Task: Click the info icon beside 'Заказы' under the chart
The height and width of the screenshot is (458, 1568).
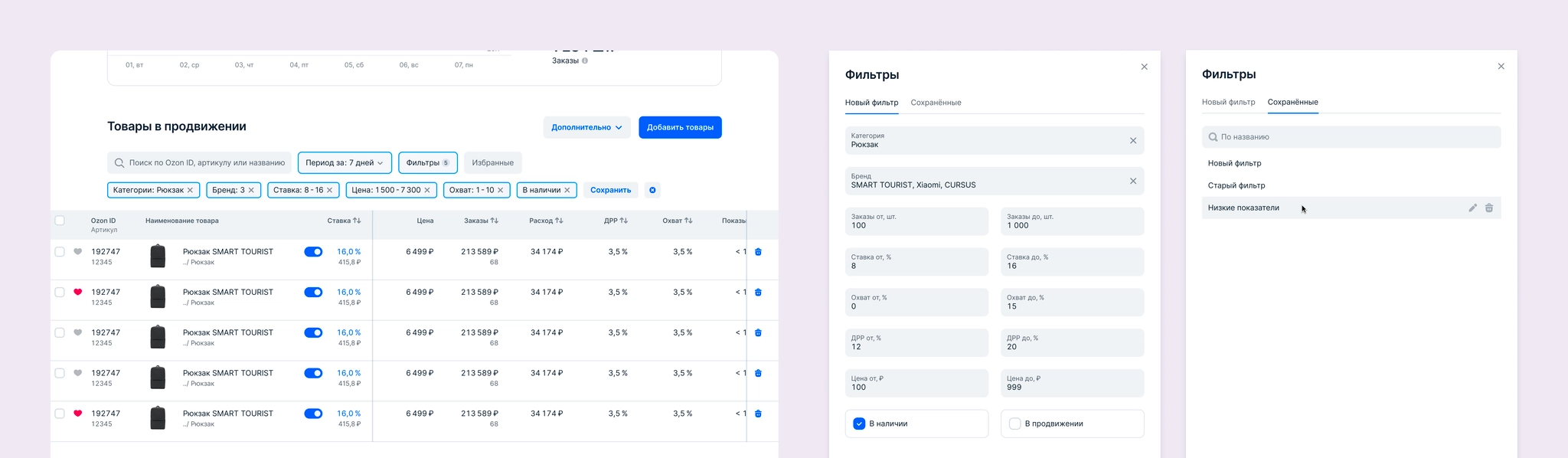Action: click(x=585, y=61)
